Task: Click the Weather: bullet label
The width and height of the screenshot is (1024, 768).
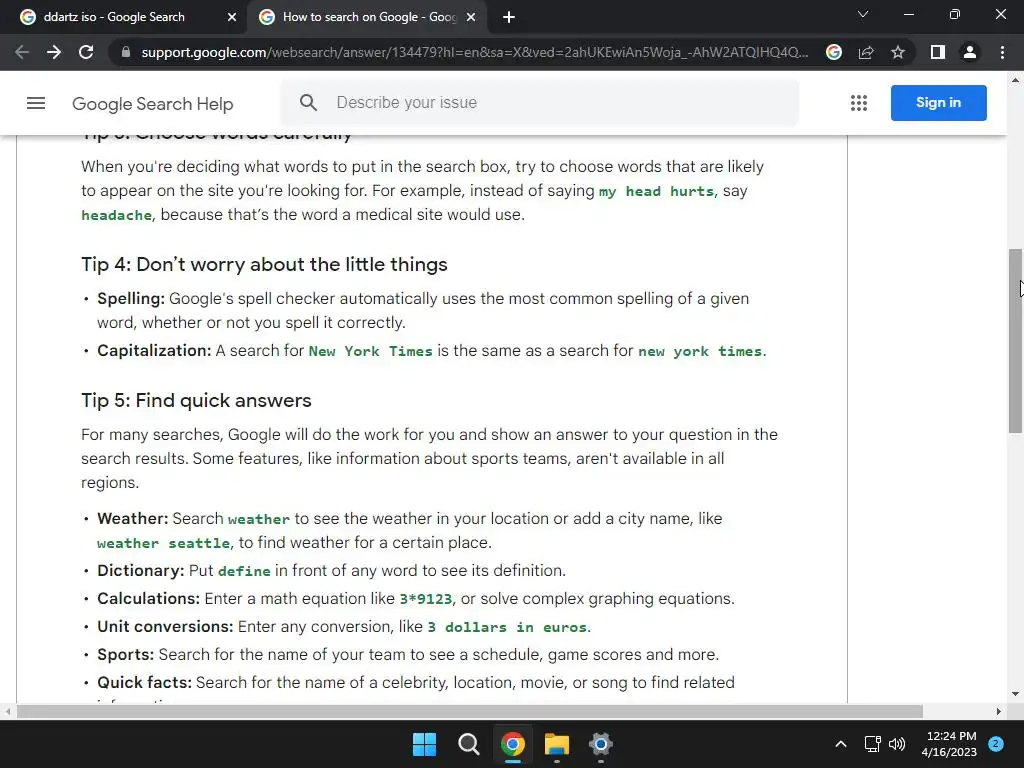Action: click(x=133, y=519)
